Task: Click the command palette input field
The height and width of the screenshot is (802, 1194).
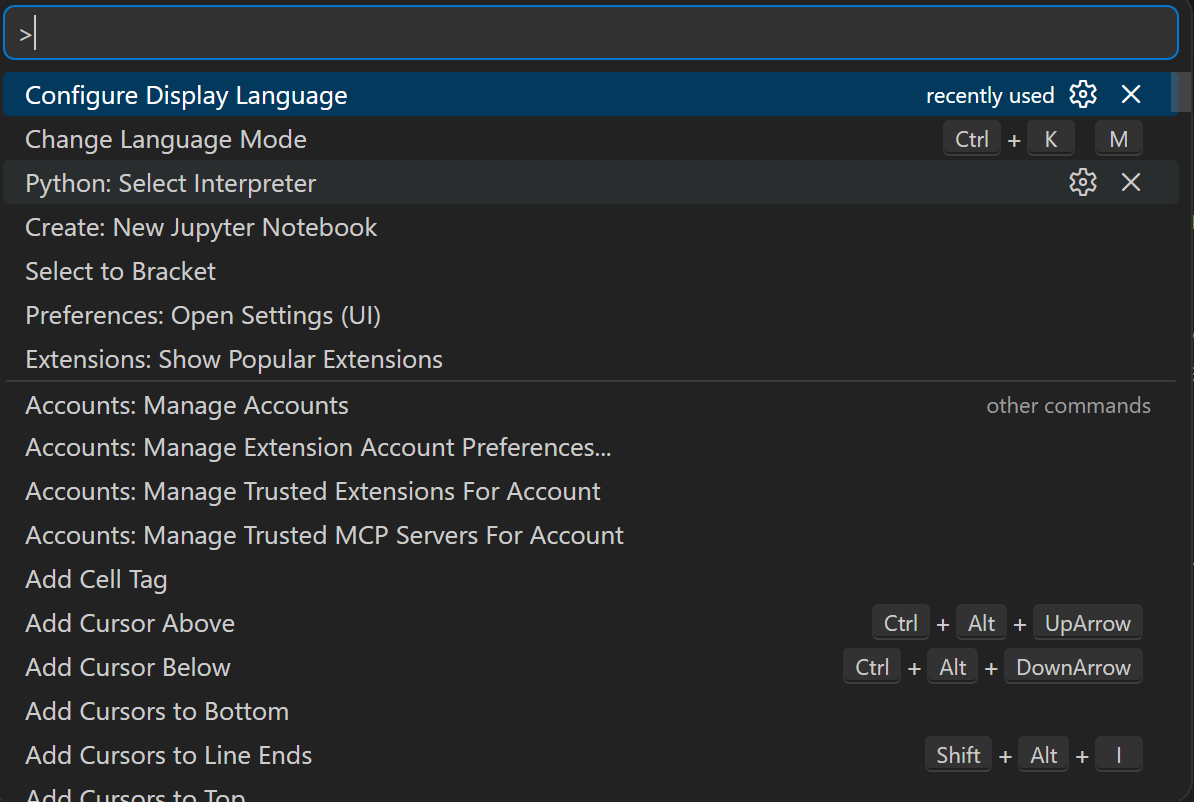Action: [x=591, y=34]
